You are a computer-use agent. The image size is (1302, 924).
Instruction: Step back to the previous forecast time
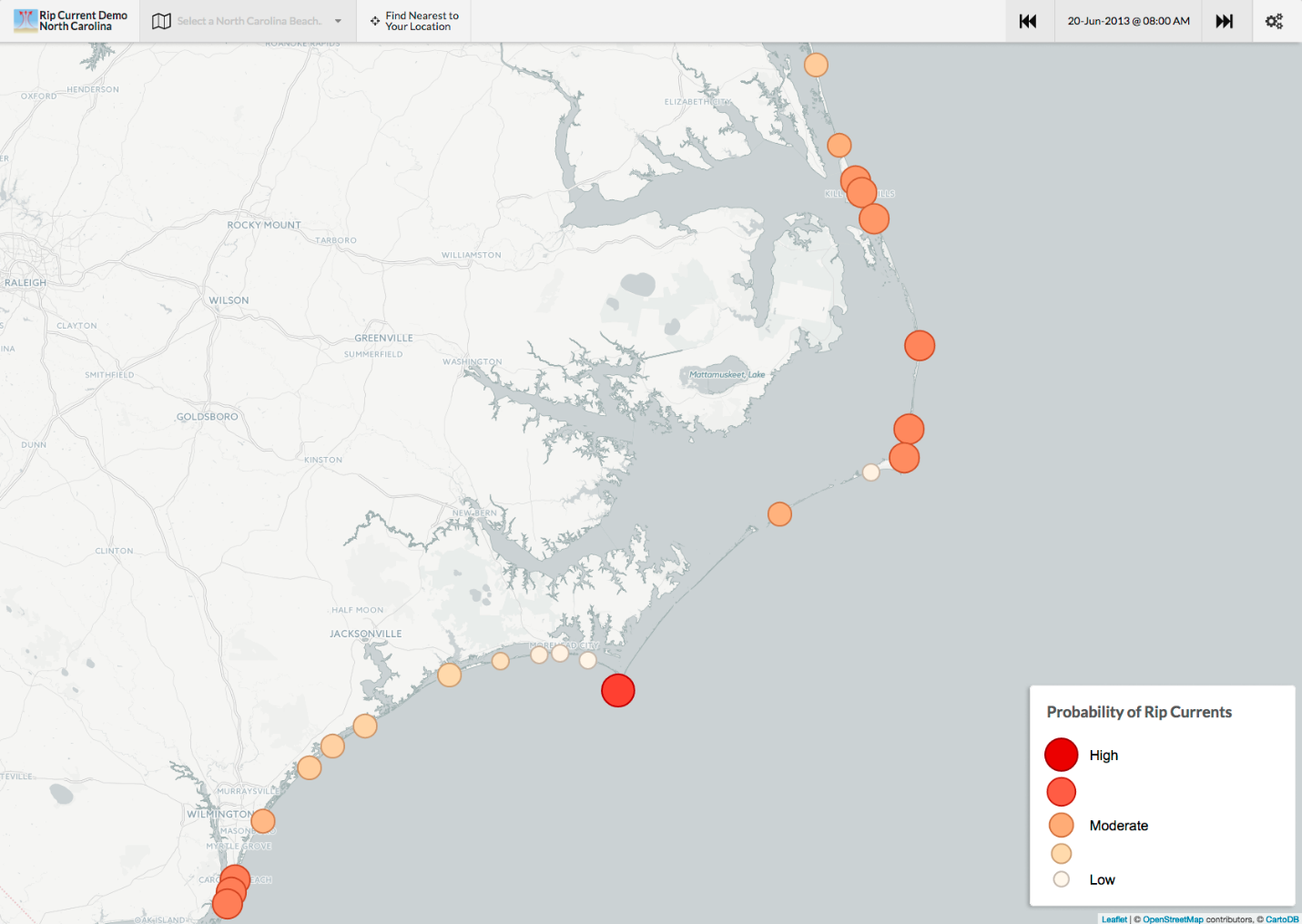pyautogui.click(x=1028, y=21)
